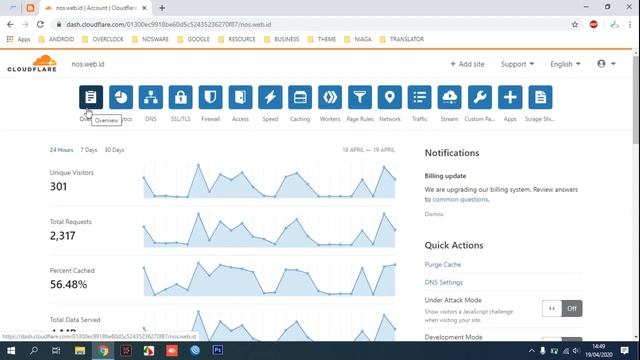Open the Apps plus icon
Screen dimensions: 640x360
coord(510,97)
